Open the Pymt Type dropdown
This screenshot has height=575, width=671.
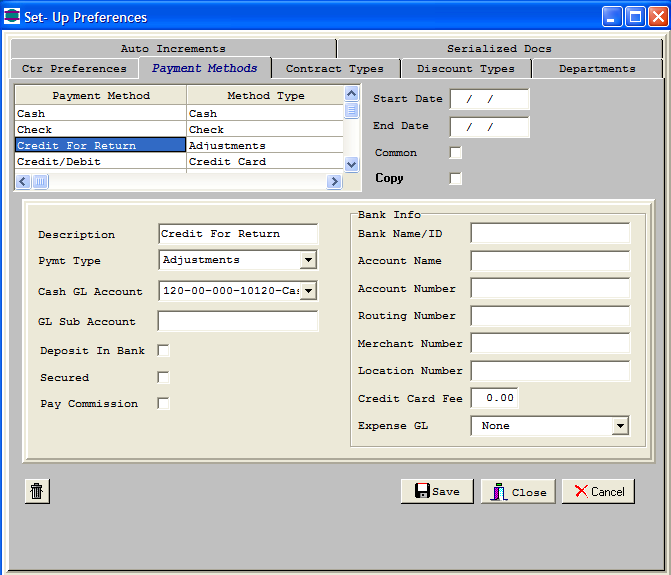(x=308, y=260)
